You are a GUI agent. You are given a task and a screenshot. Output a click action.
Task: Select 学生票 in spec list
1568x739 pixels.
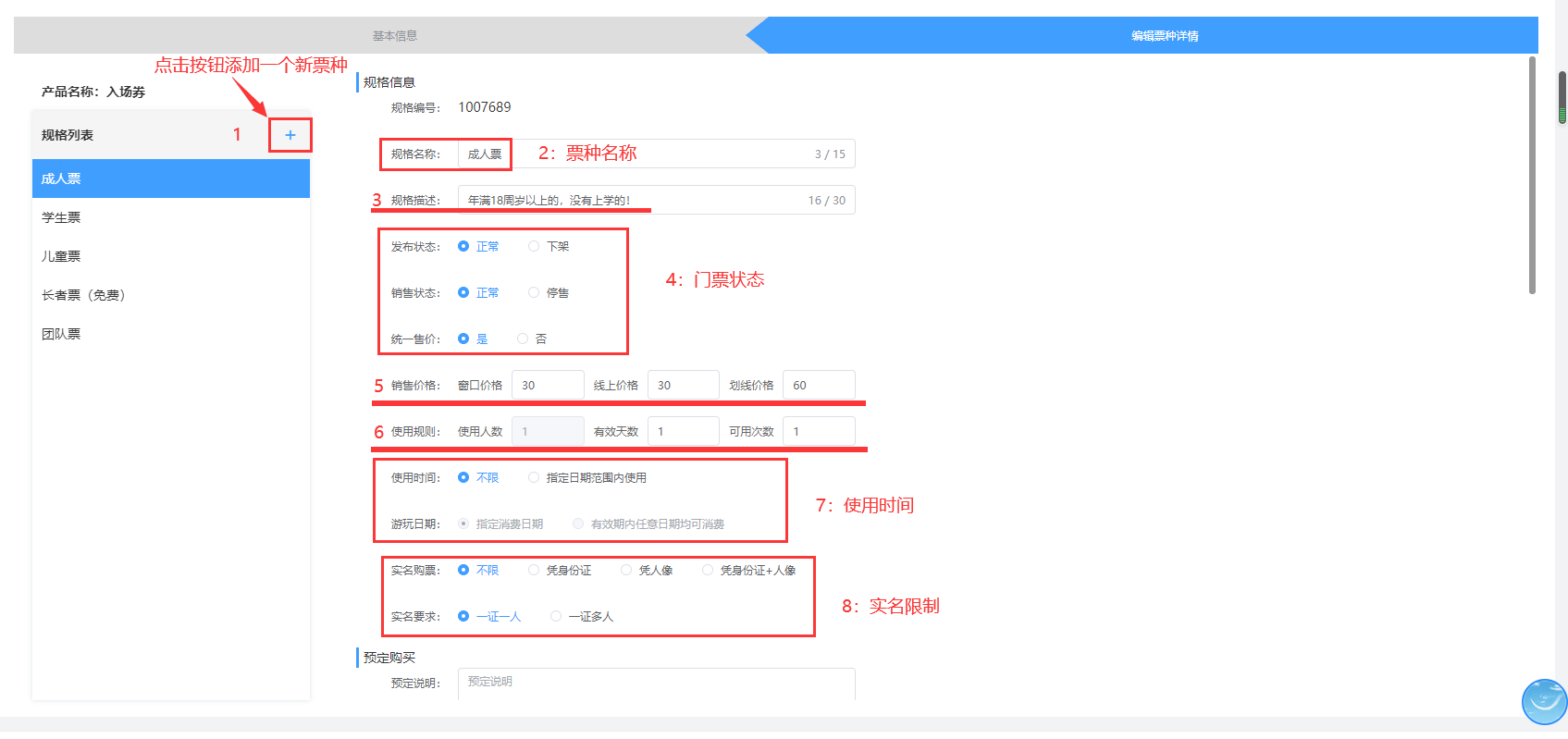coord(61,217)
